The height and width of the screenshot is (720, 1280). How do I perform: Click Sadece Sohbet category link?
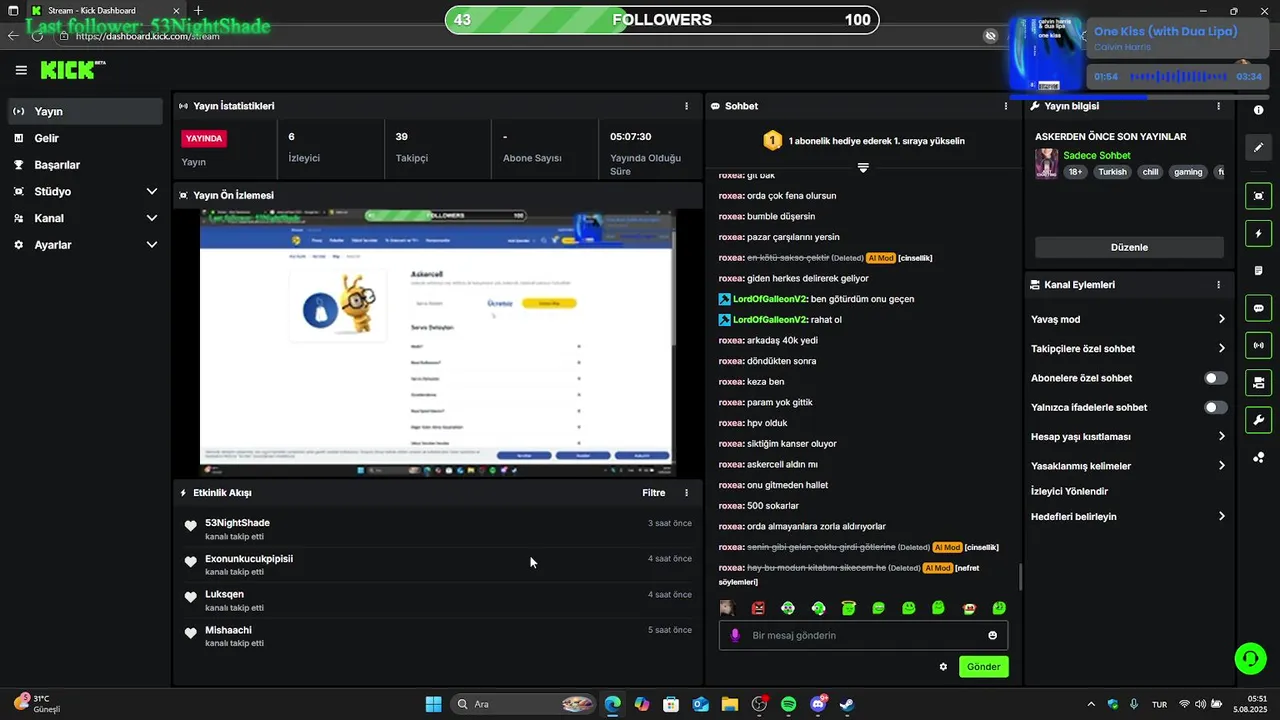(1097, 156)
